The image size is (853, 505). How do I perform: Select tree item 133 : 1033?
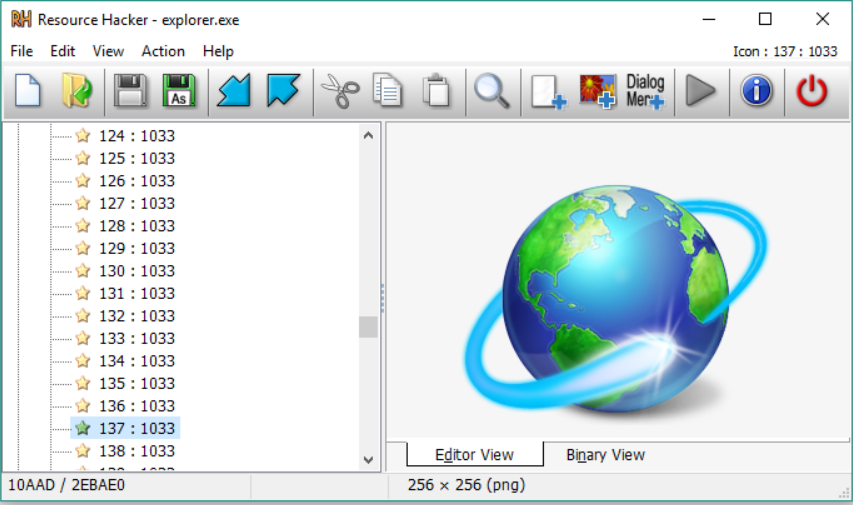(137, 338)
